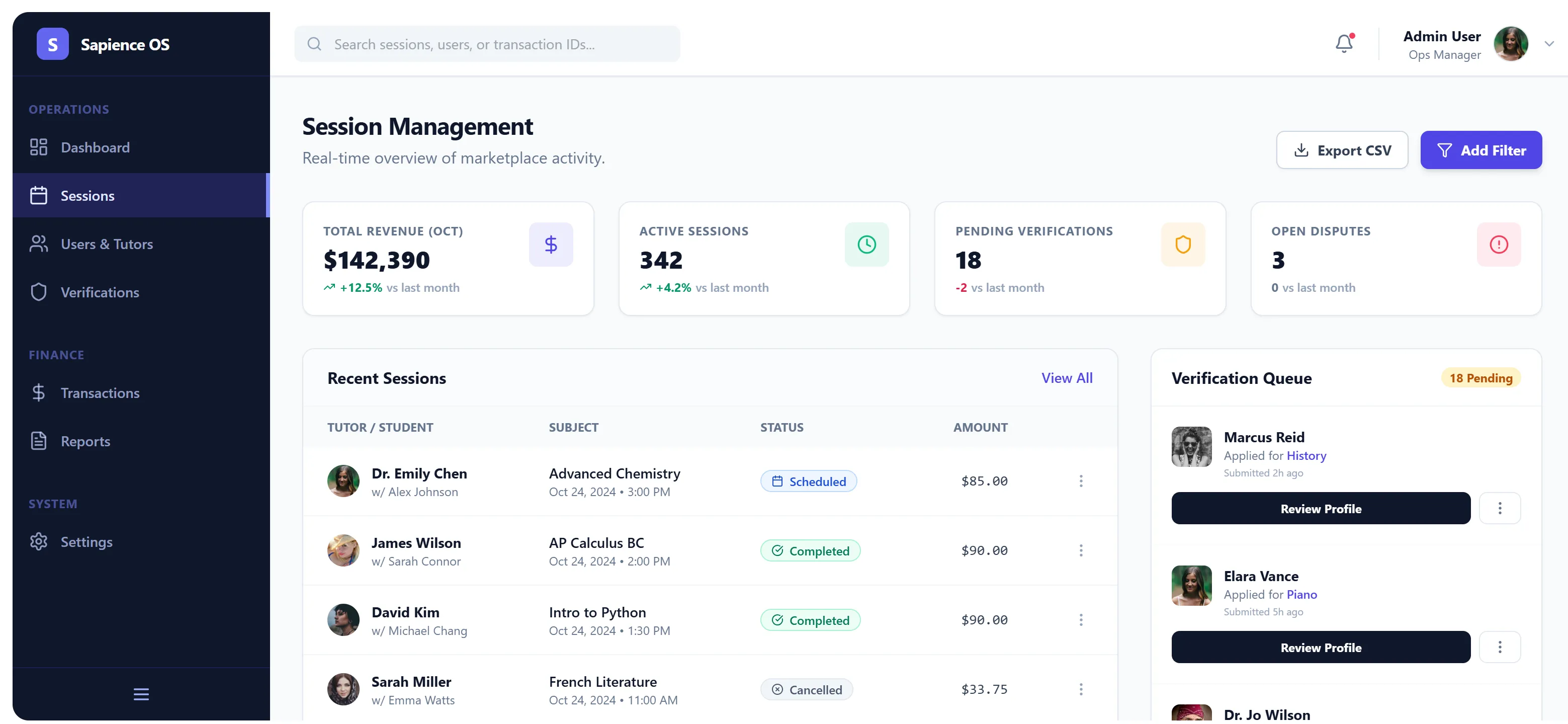The image size is (1568, 724).
Task: Open kebab menu next to Marcus Reid's Review Profile
Action: [x=1500, y=508]
